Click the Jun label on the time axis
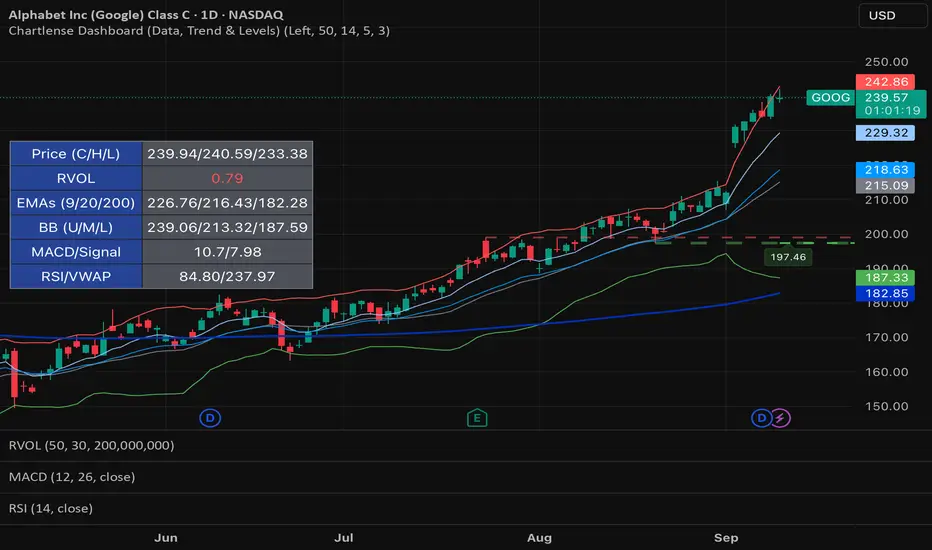 (166, 538)
